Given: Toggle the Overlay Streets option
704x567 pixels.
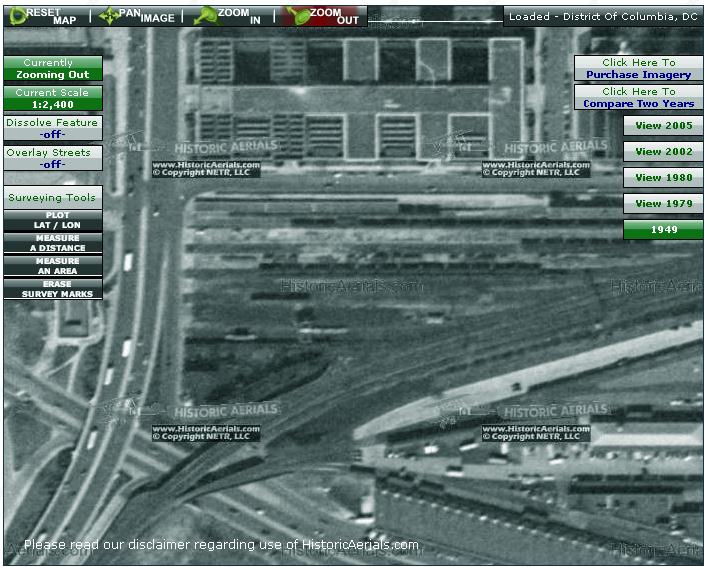Looking at the screenshot, I should 52,158.
